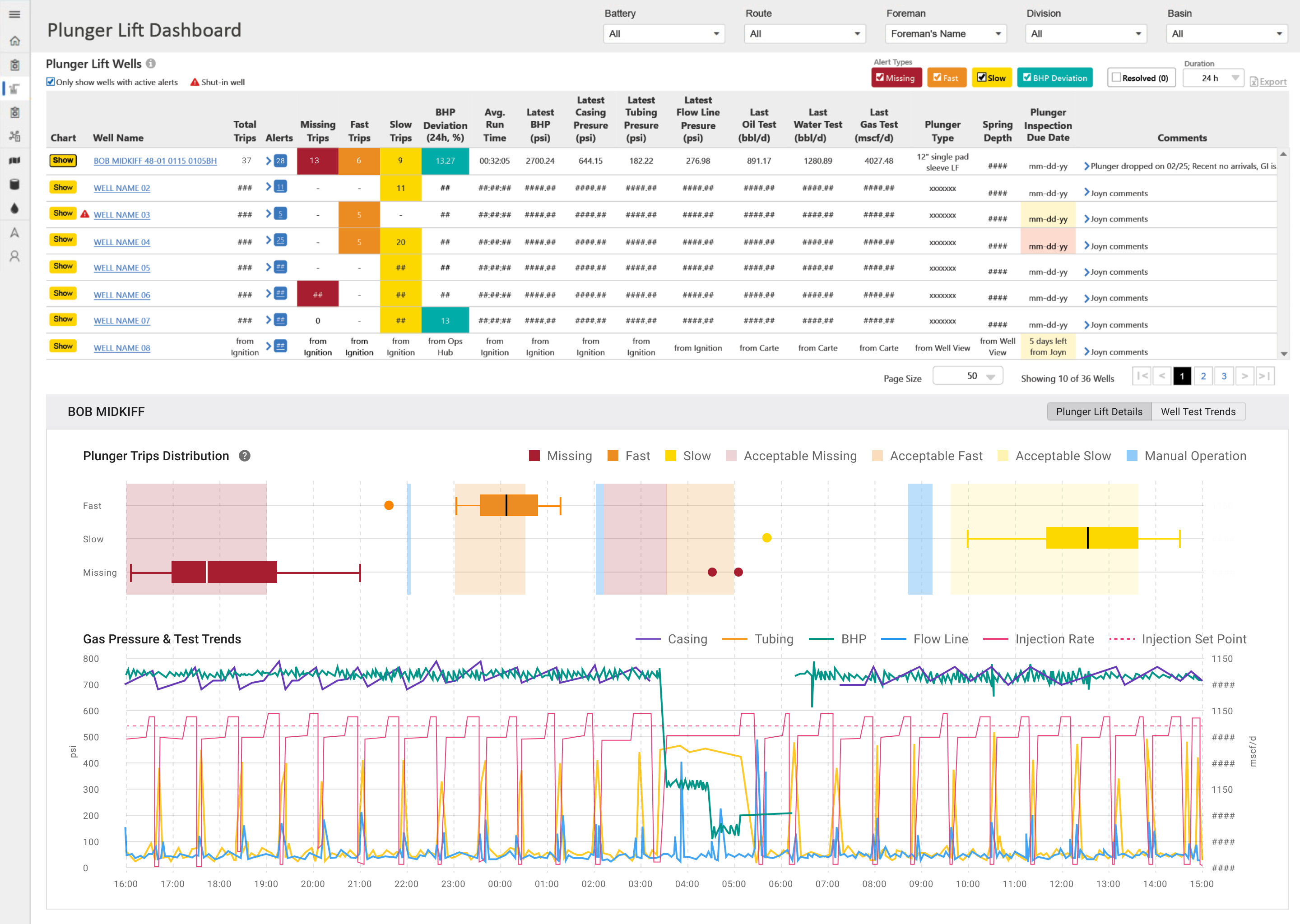This screenshot has width=1300, height=924.
Task: Open the Battery dropdown
Action: pyautogui.click(x=664, y=33)
